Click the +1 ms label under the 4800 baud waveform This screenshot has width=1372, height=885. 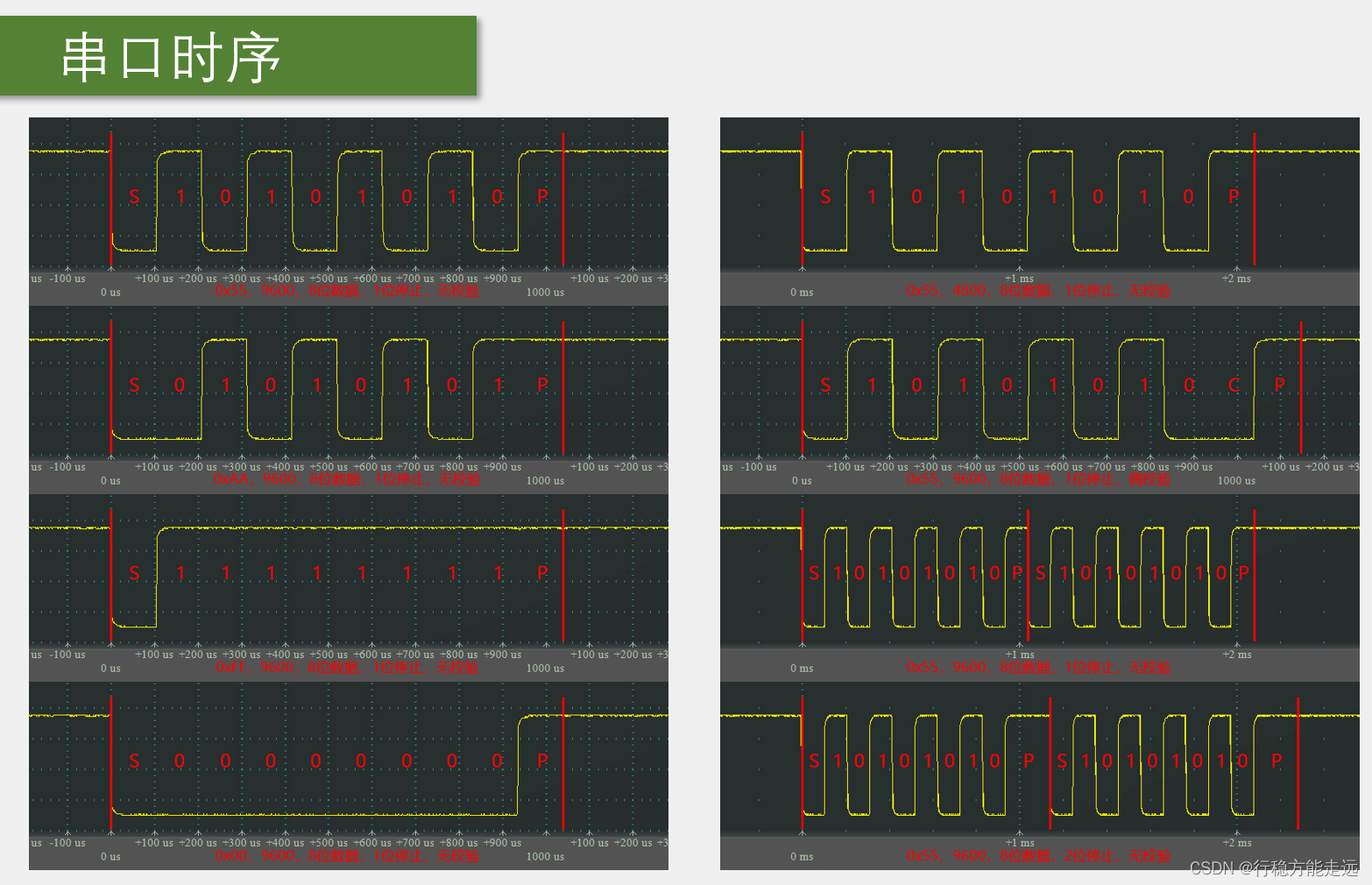pos(1019,279)
